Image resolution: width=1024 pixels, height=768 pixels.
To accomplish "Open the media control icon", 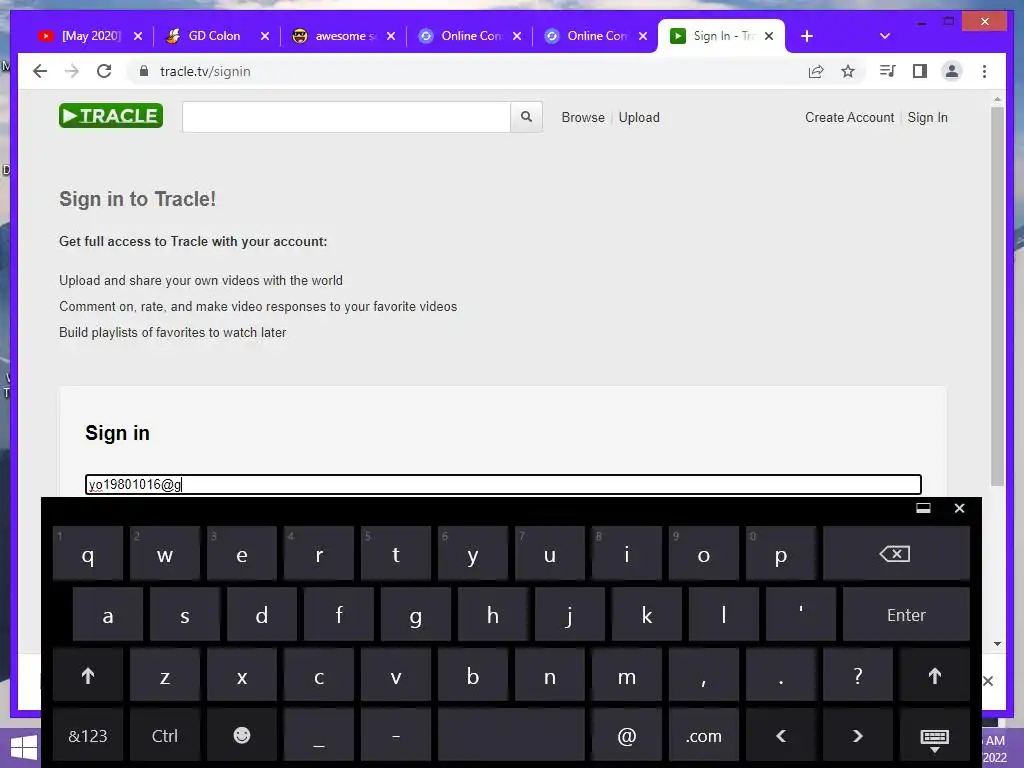I will click(x=887, y=71).
